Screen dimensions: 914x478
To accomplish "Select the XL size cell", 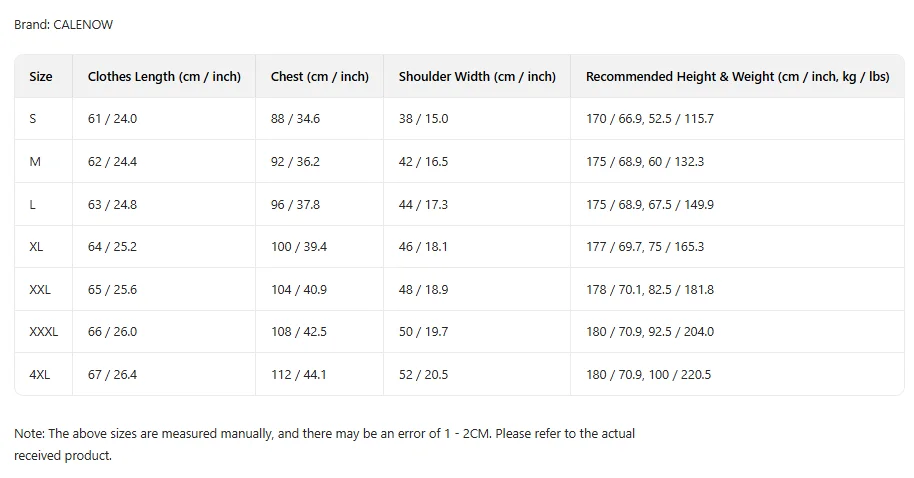I will [36, 247].
